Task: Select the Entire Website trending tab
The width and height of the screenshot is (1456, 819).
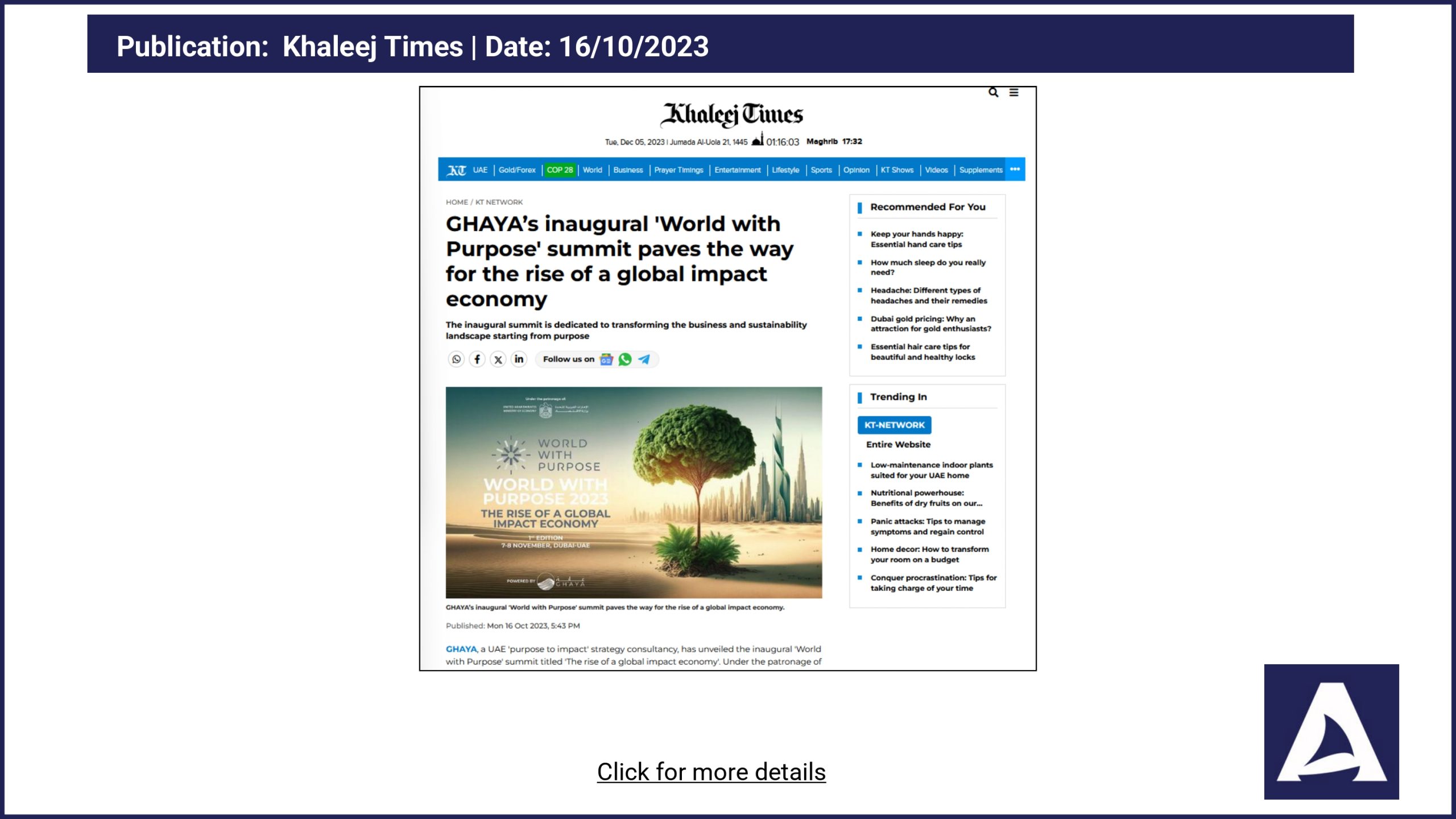Action: [x=898, y=444]
